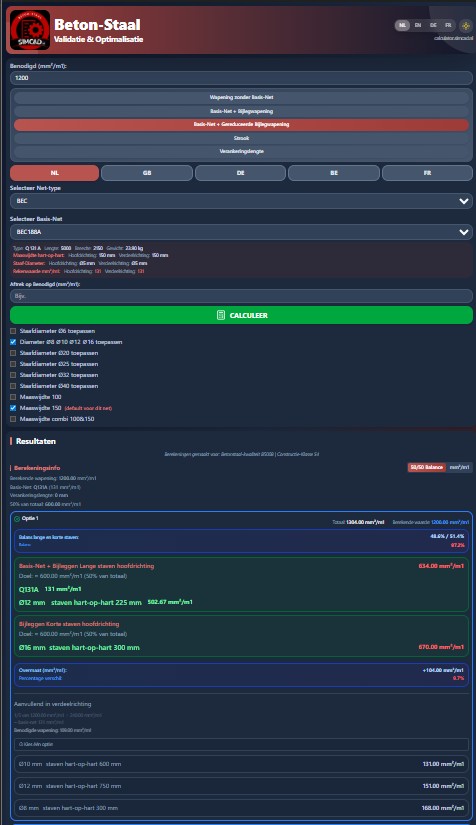Switch interface language to NL in header

(x=402, y=25)
